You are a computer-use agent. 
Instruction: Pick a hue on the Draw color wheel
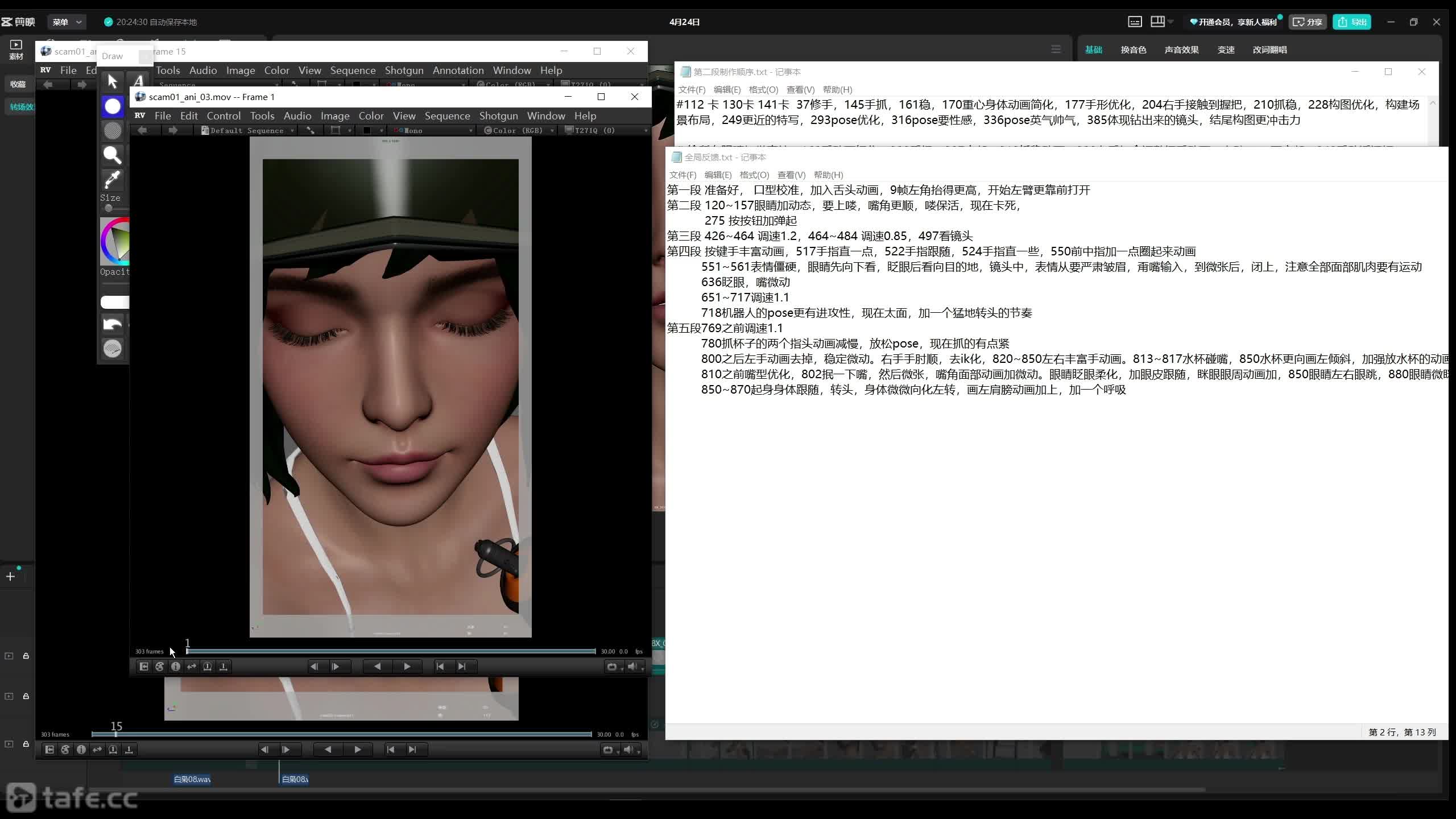pos(115,241)
